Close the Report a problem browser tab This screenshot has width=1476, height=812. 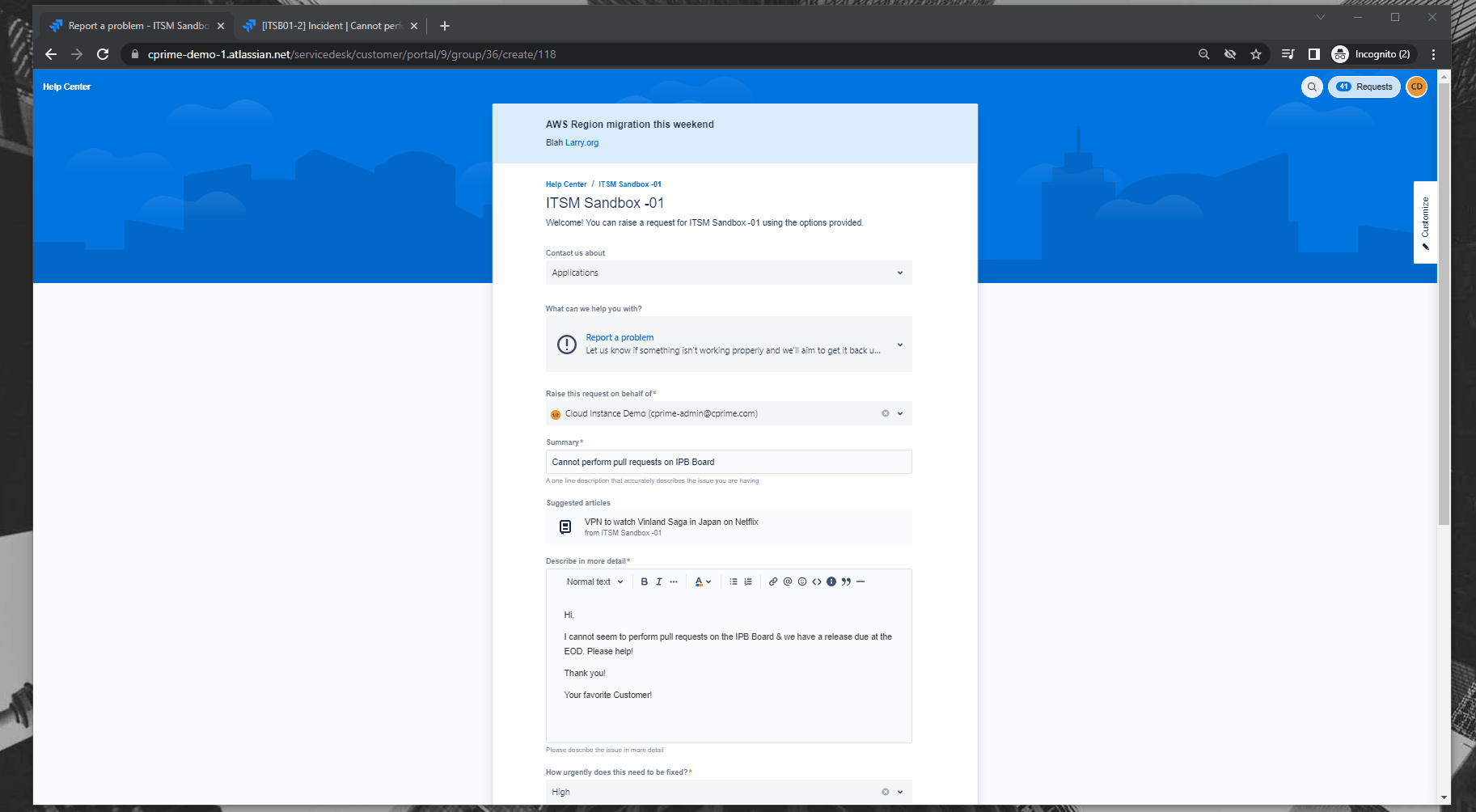coord(221,26)
